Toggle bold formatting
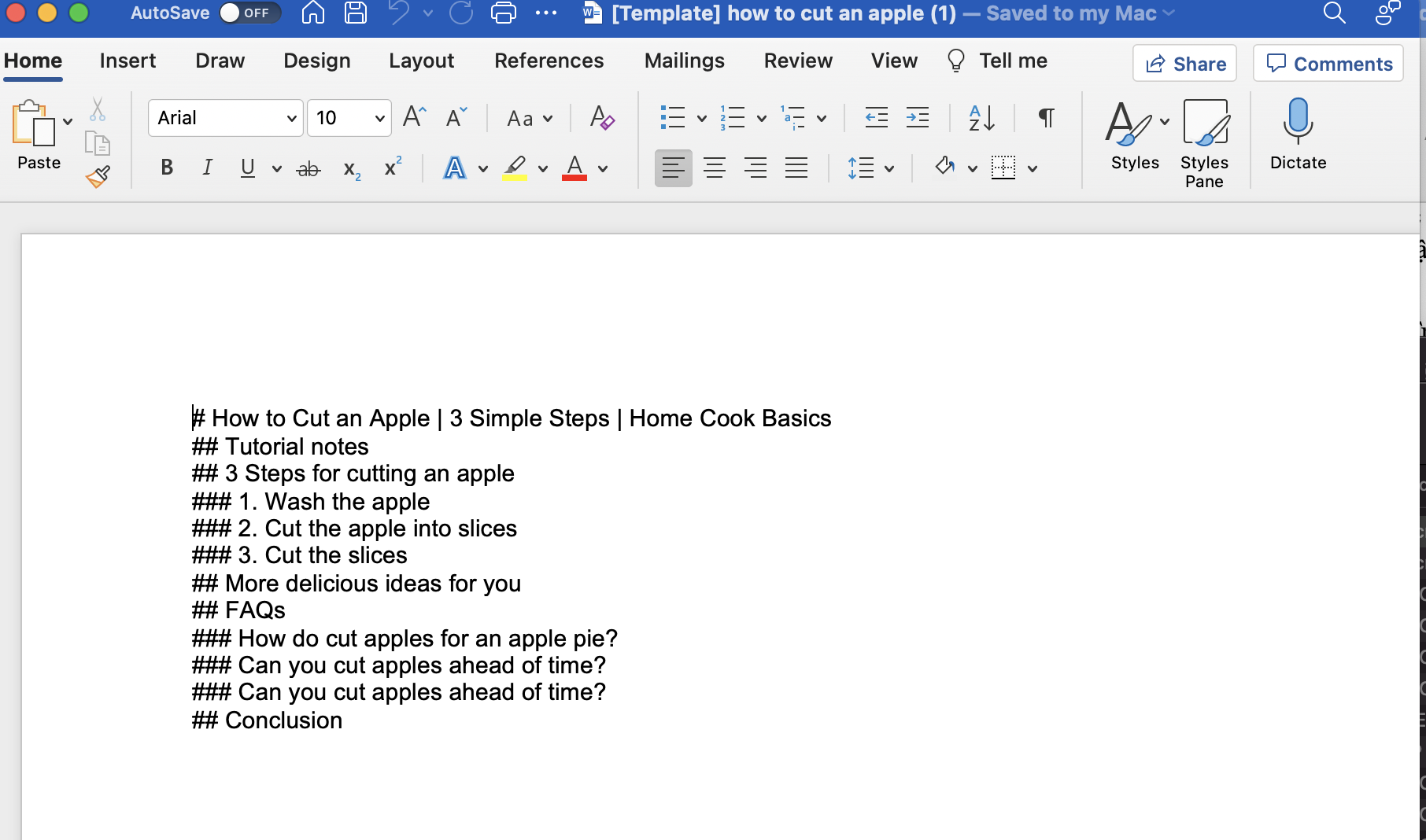 166,168
